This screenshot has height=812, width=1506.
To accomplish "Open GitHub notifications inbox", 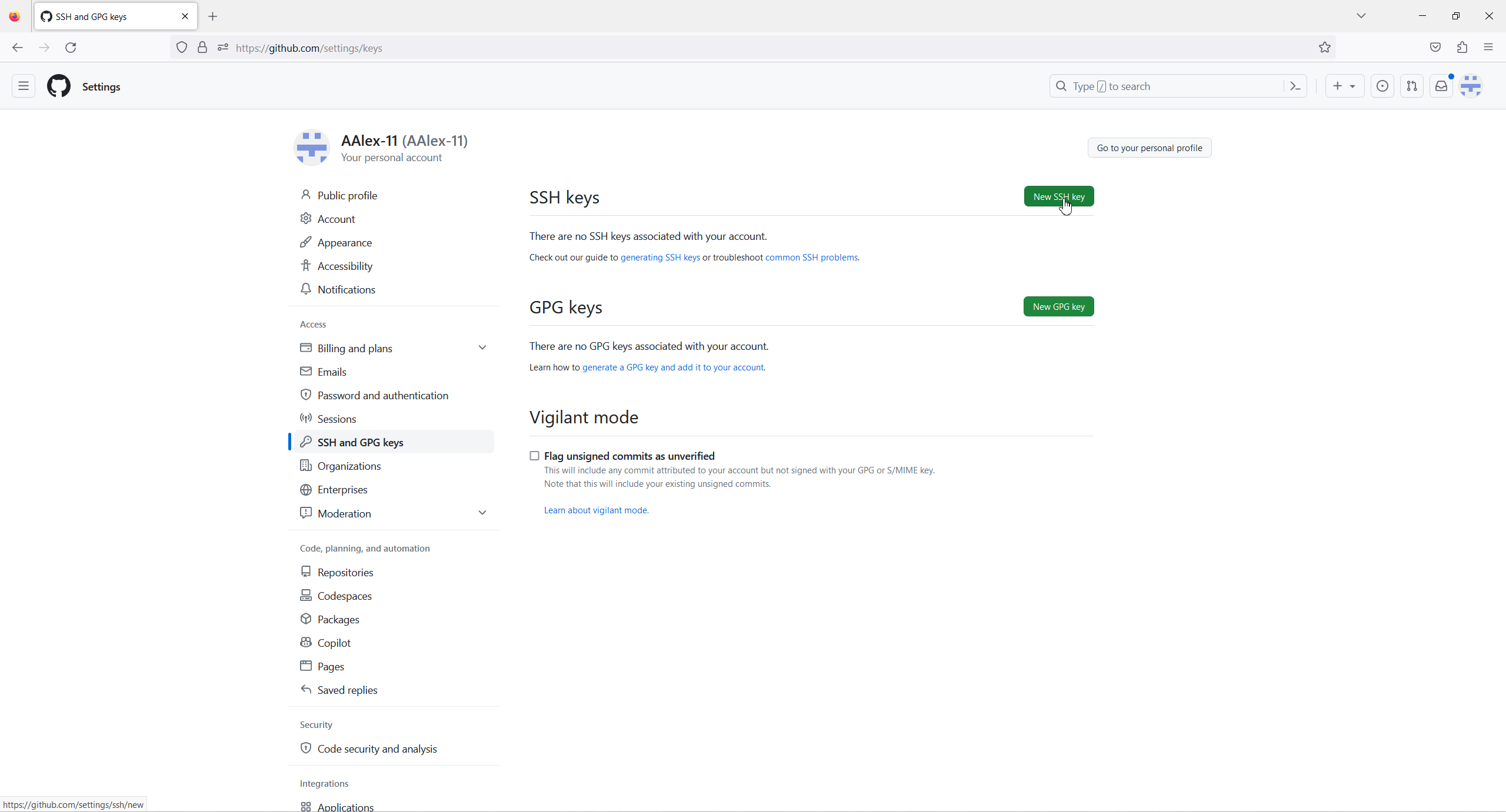I will 1441,86.
